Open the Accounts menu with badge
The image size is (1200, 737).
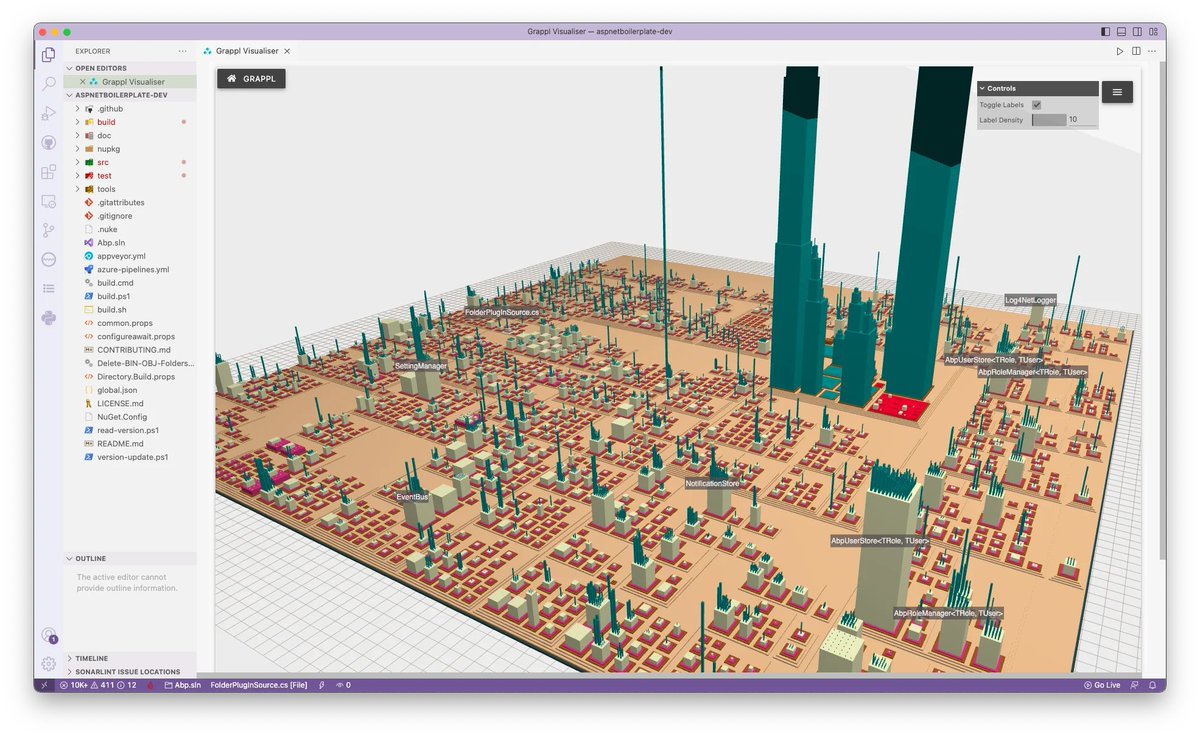[x=48, y=635]
